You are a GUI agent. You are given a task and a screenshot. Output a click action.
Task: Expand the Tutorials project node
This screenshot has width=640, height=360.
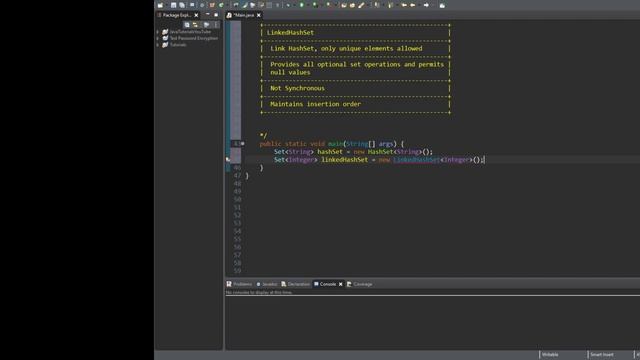pyautogui.click(x=158, y=44)
